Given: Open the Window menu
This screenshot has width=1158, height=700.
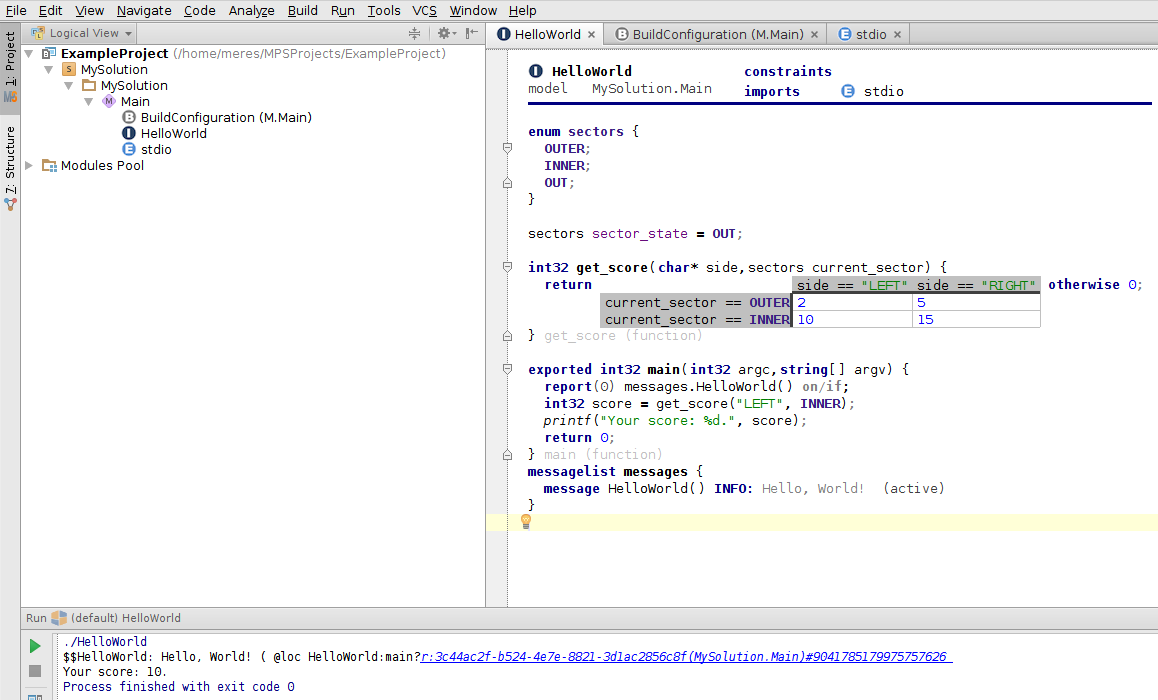Looking at the screenshot, I should point(473,10).
